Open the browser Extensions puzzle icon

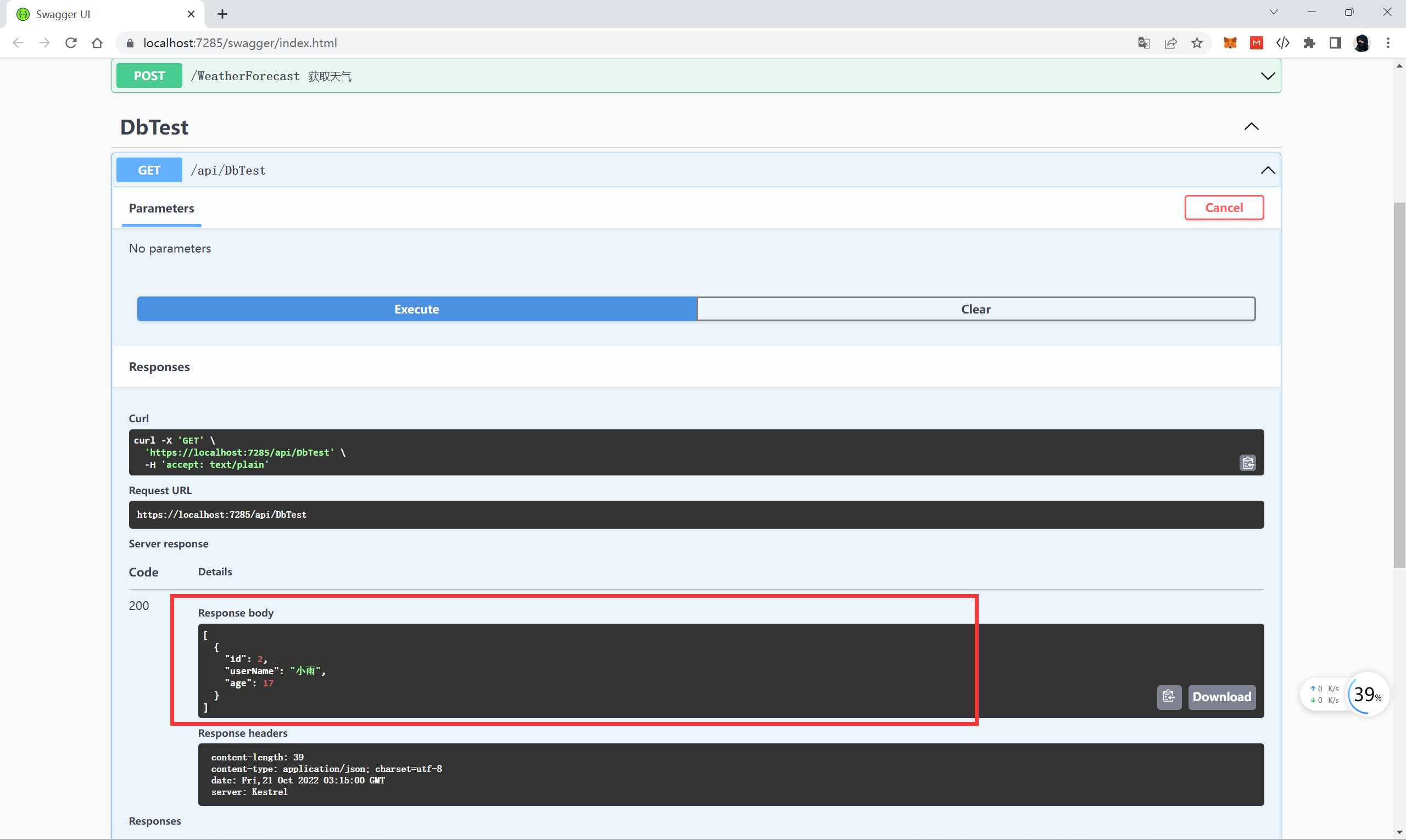(x=1309, y=43)
